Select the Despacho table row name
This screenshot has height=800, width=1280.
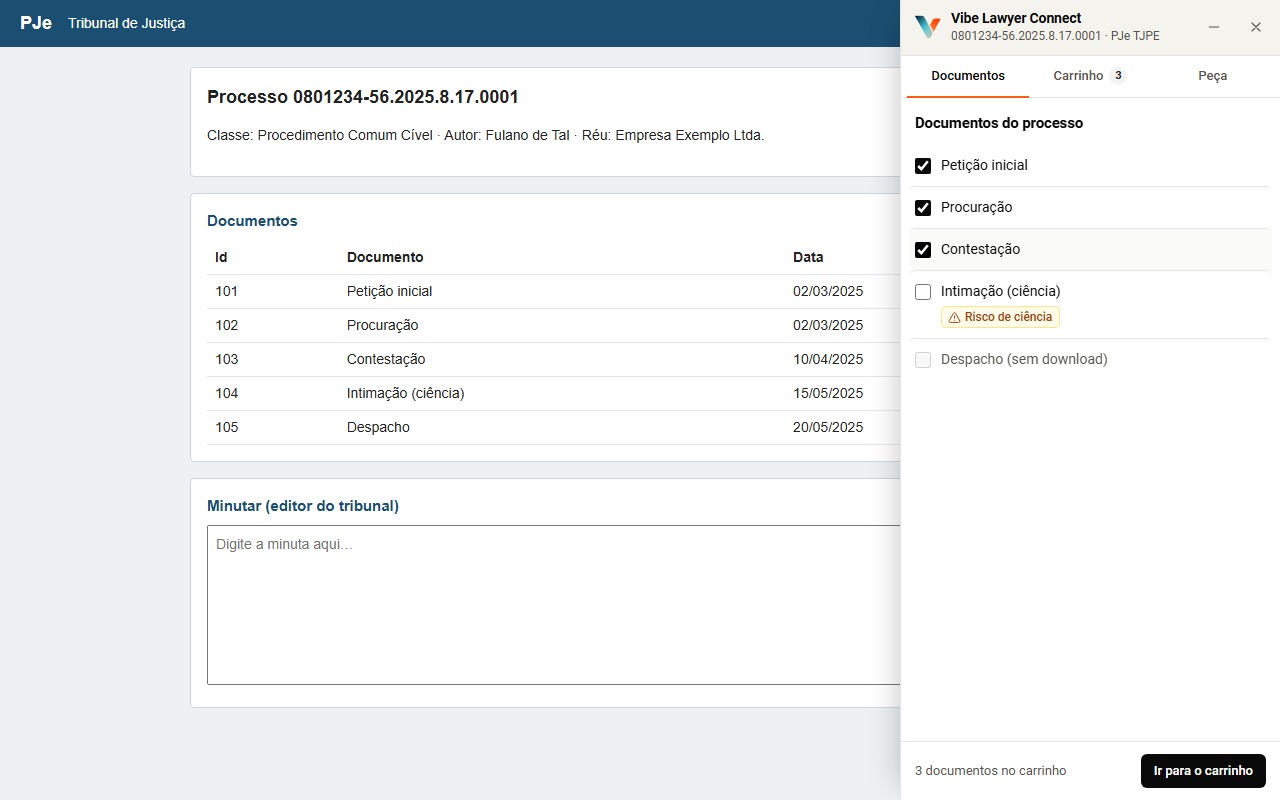pyautogui.click(x=378, y=428)
